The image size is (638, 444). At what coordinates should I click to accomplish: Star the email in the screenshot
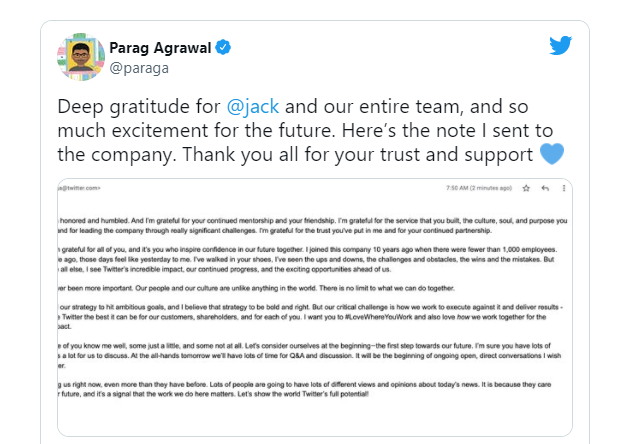(x=526, y=188)
